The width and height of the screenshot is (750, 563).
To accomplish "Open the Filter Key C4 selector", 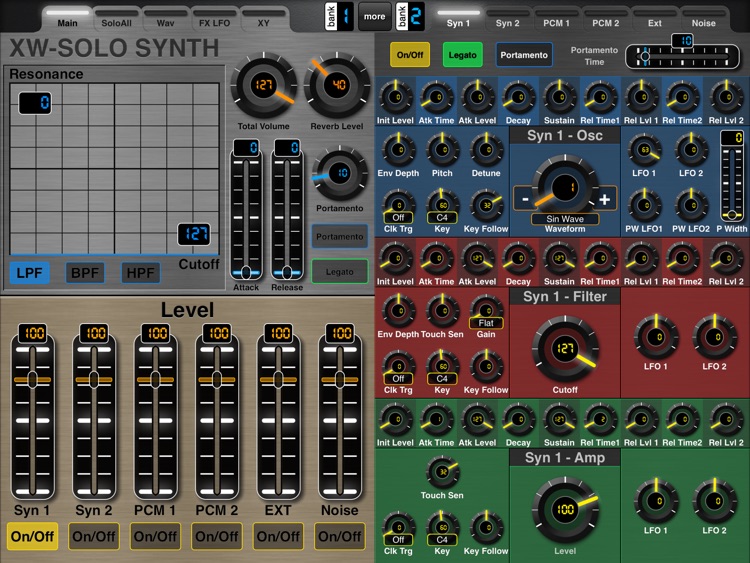I will pos(442,379).
